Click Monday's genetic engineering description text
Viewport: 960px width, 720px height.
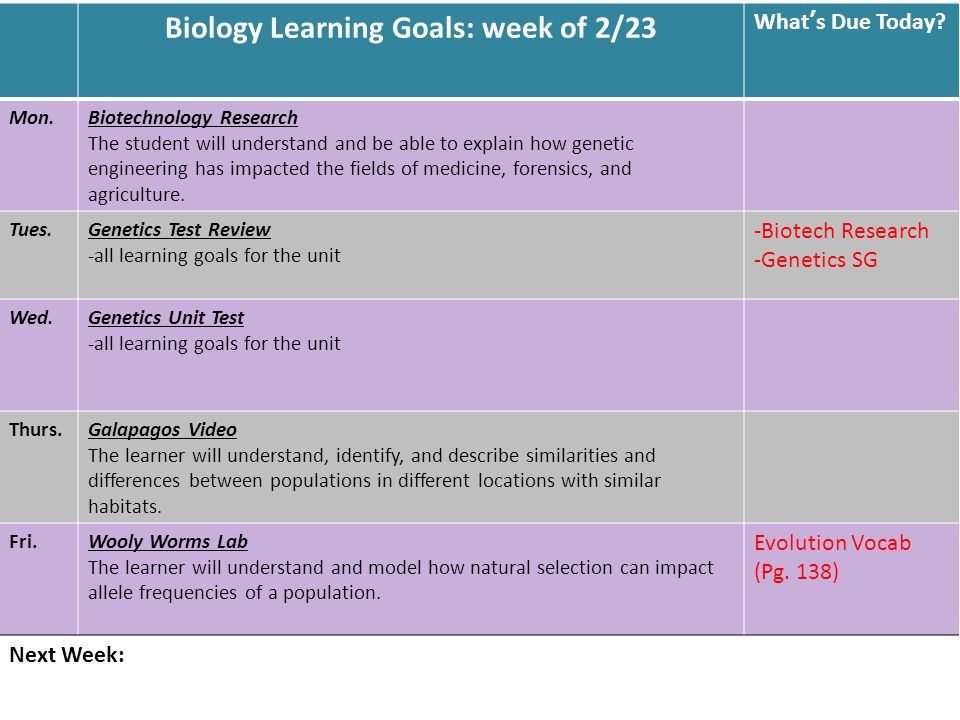coord(361,169)
